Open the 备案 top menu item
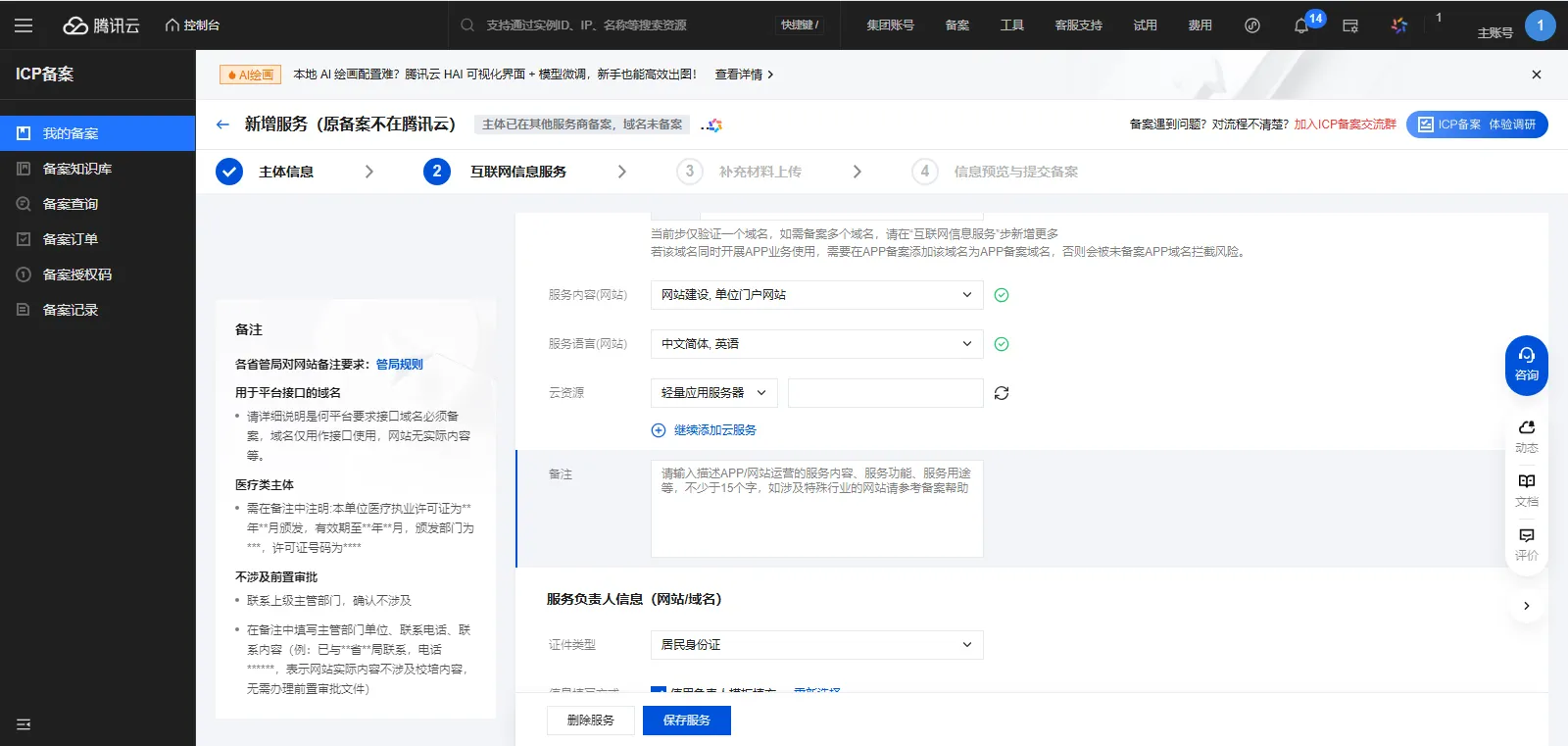 click(x=957, y=25)
